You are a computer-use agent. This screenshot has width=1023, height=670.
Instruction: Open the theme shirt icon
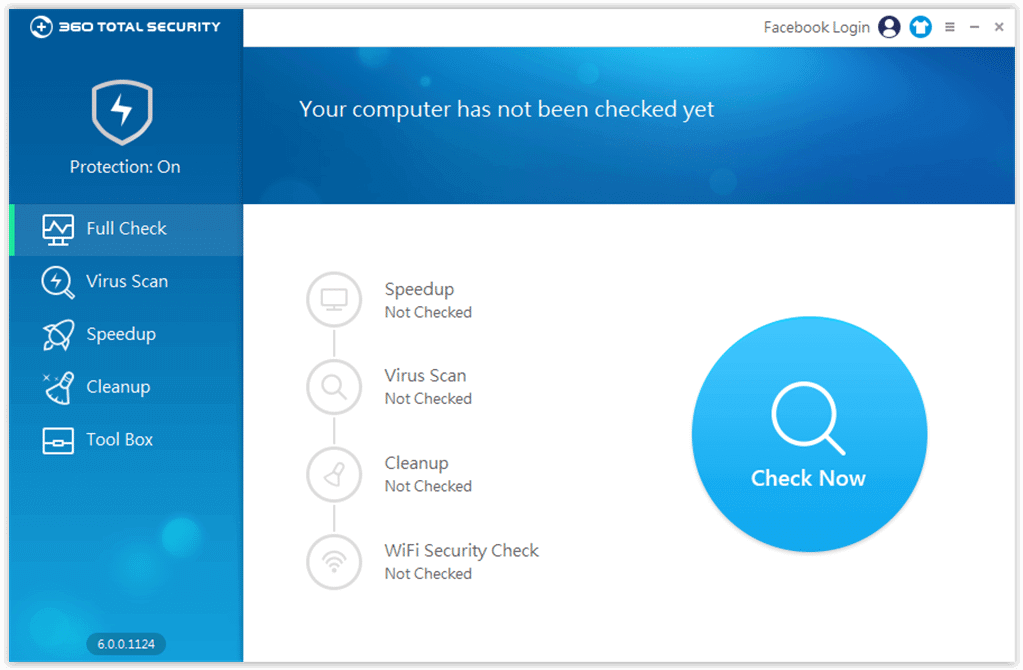click(x=920, y=27)
